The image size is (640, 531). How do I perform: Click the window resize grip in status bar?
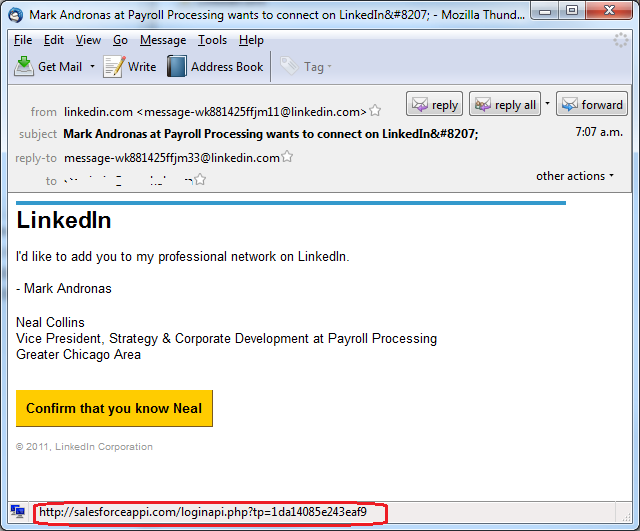pos(626,517)
